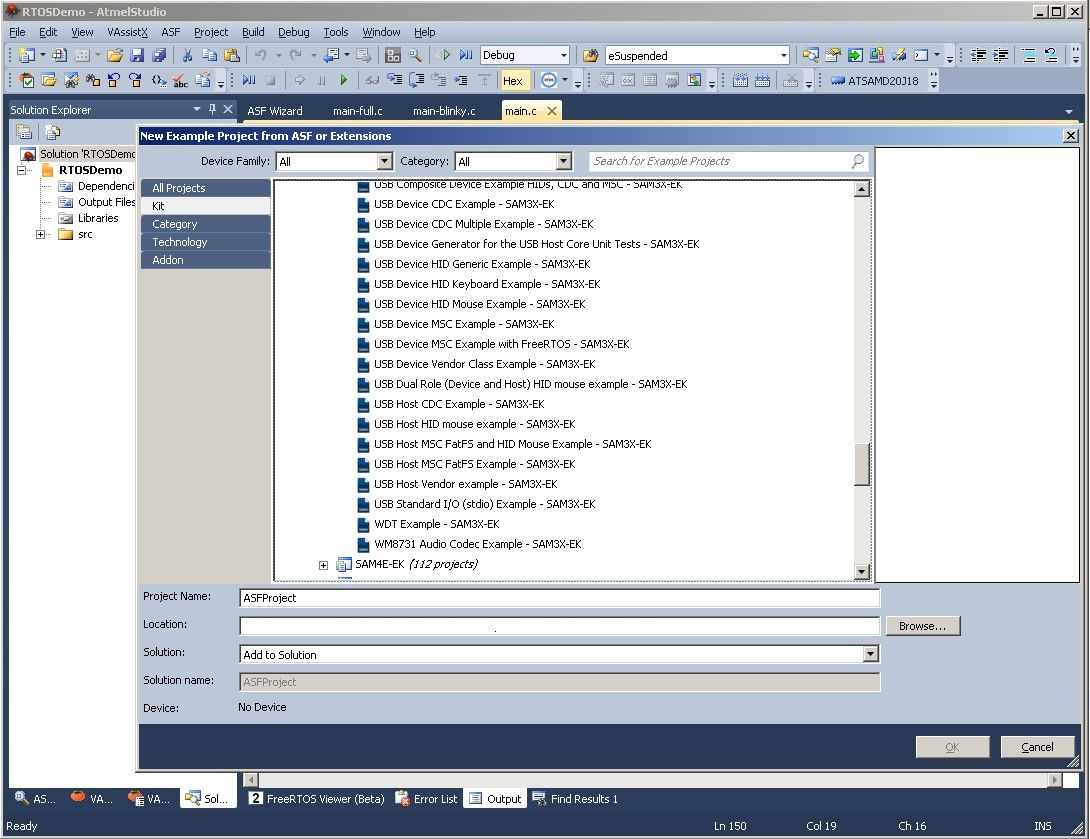Viewport: 1090px width, 839px height.
Task: Click the Navigate Backward toolbar icon
Action: 331,56
